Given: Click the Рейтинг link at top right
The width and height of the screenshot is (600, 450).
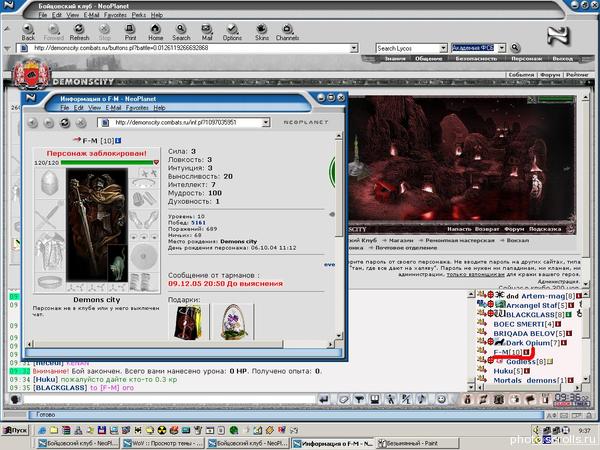Looking at the screenshot, I should (577, 75).
